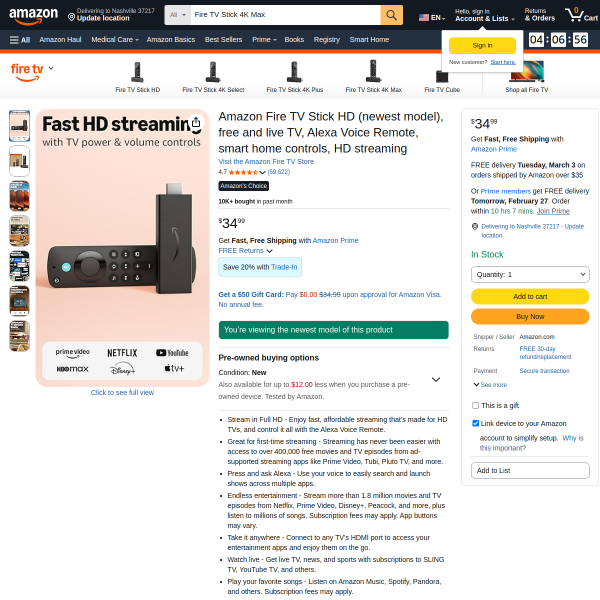The height and width of the screenshot is (600, 600).
Task: Open the All hamburger menu
Action: pos(20,40)
